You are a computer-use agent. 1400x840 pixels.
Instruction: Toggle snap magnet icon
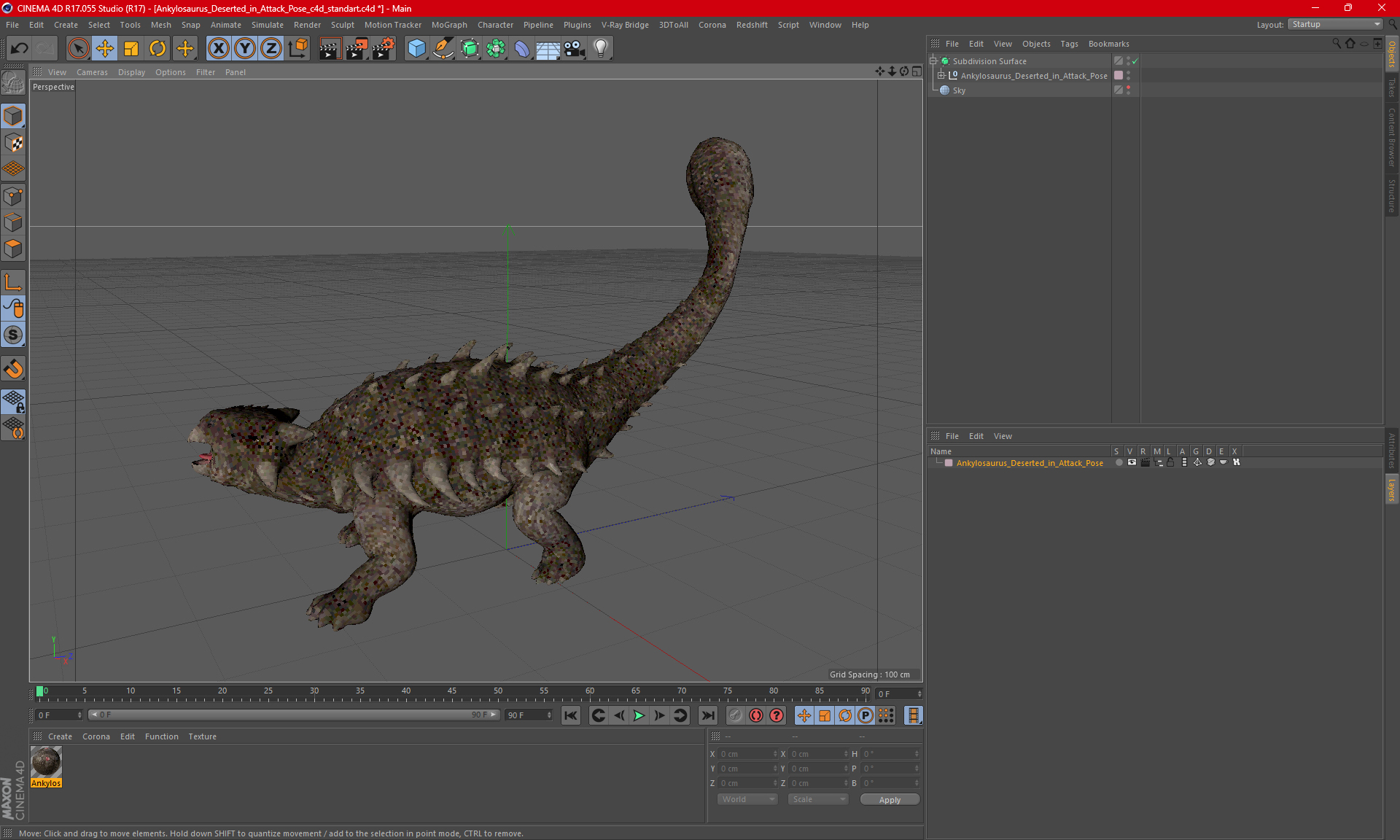(x=14, y=369)
